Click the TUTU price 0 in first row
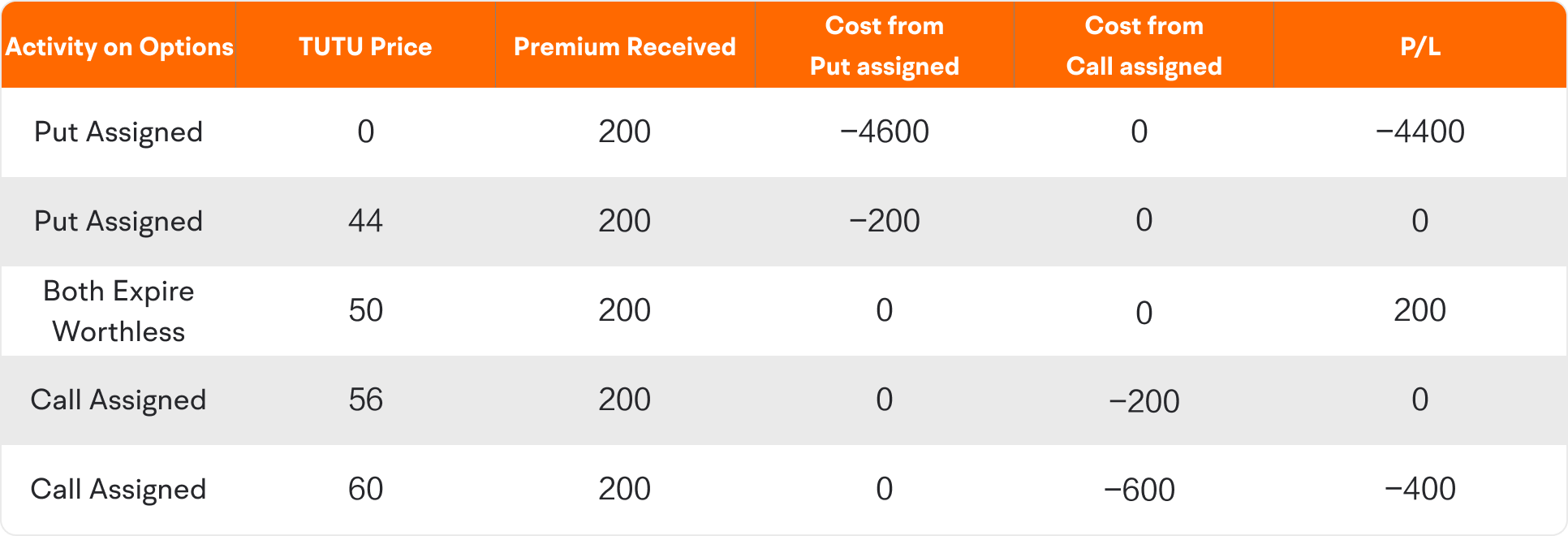The height and width of the screenshot is (536, 1568). tap(365, 132)
